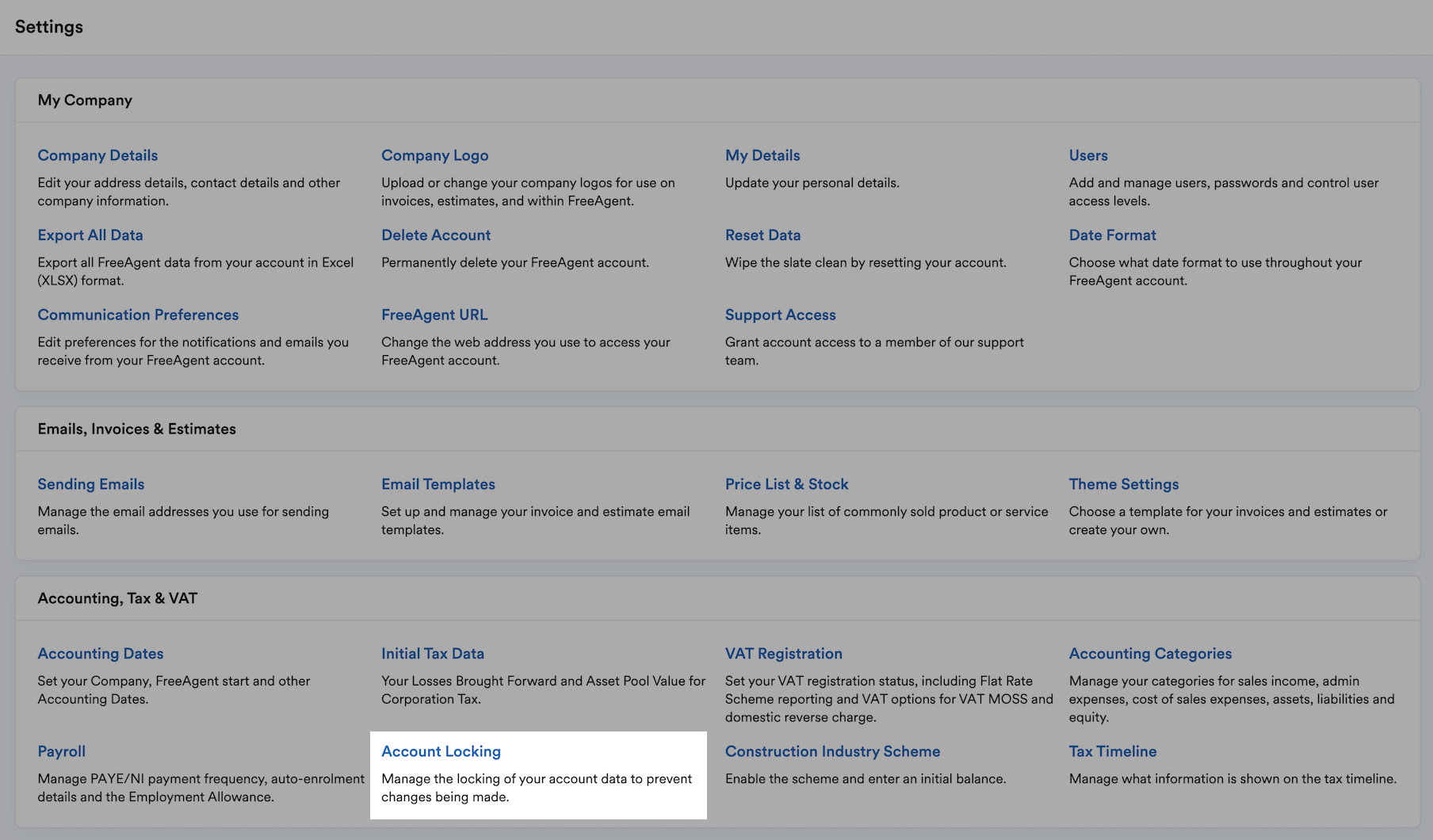Open the Account Locking settings link
The height and width of the screenshot is (840, 1433).
tap(441, 751)
